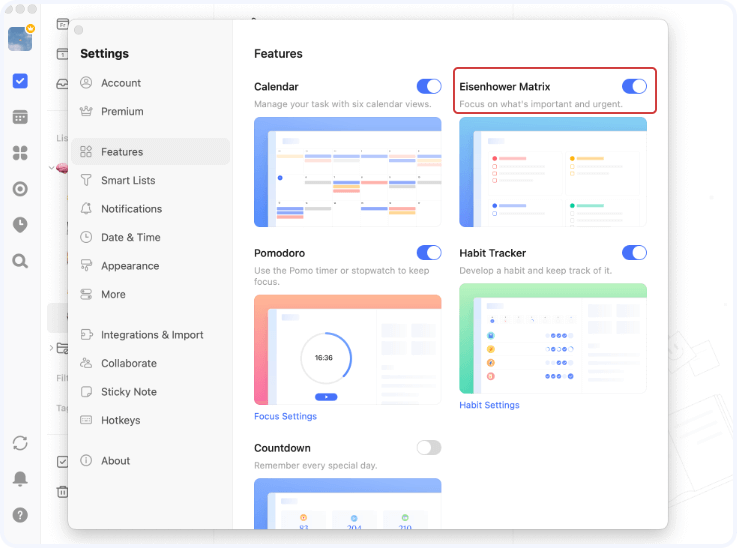Open the Tasks checkbox icon in left rail
Viewport: 737px width, 548px height.
[20, 81]
